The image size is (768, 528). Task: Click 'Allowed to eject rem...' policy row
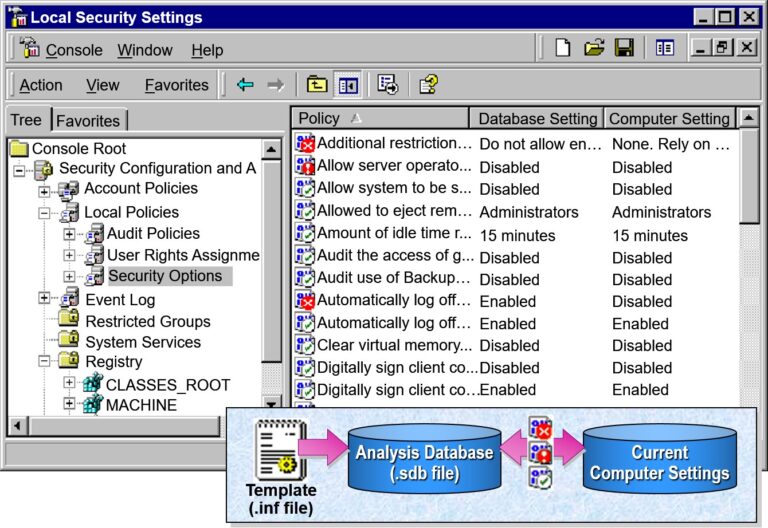(x=394, y=211)
